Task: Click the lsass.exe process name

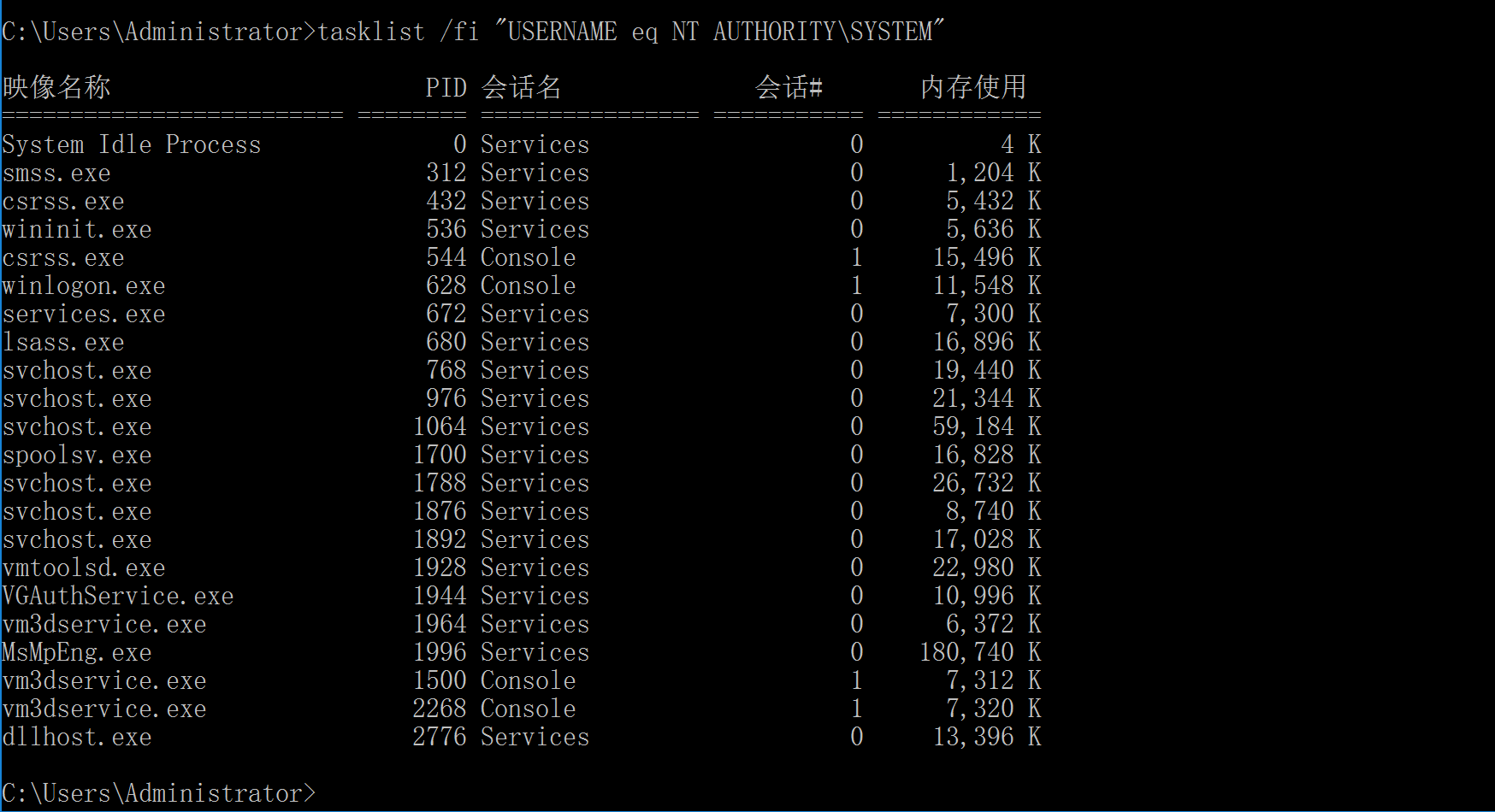Action: pos(63,342)
